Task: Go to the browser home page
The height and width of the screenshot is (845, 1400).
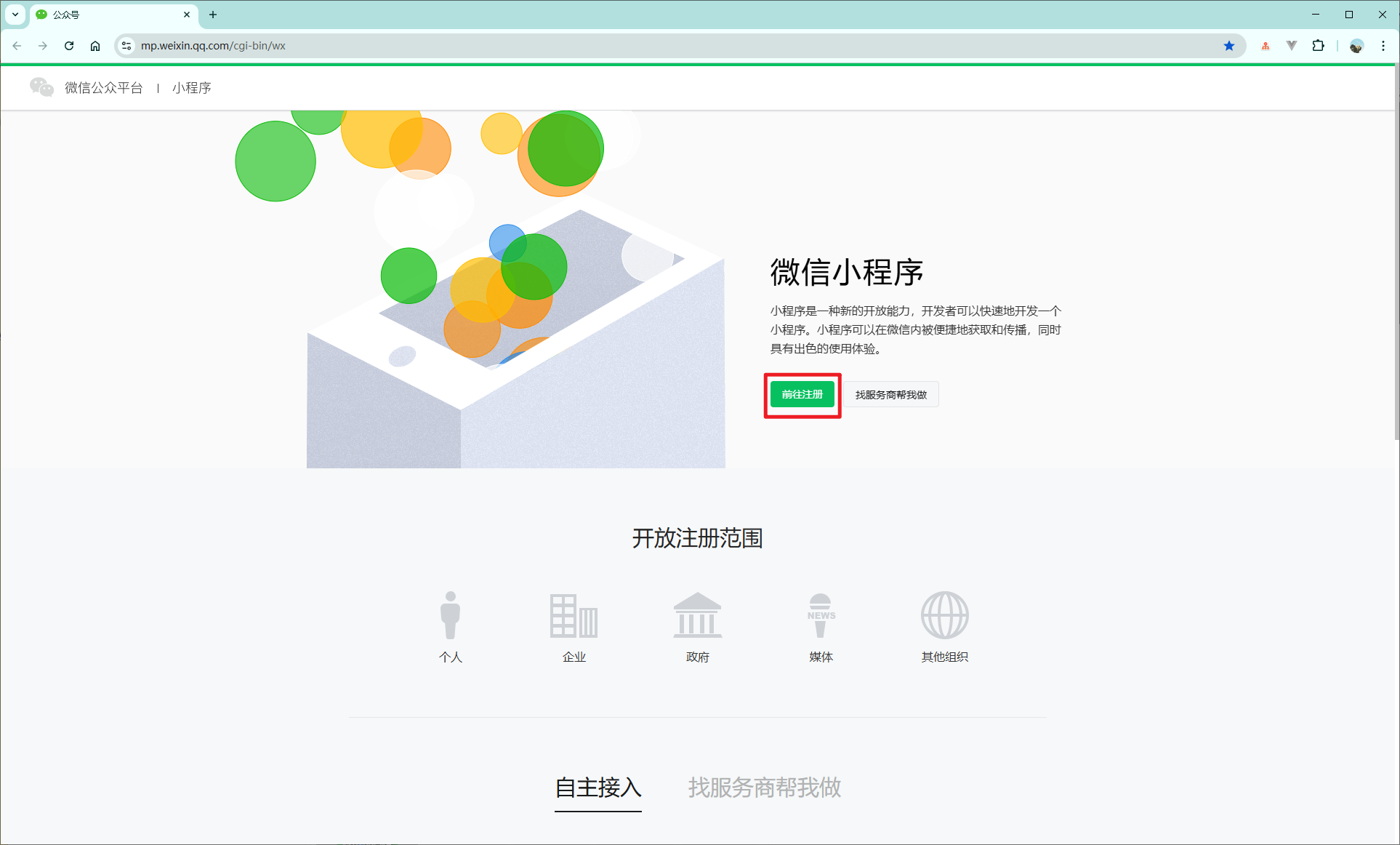Action: (95, 46)
